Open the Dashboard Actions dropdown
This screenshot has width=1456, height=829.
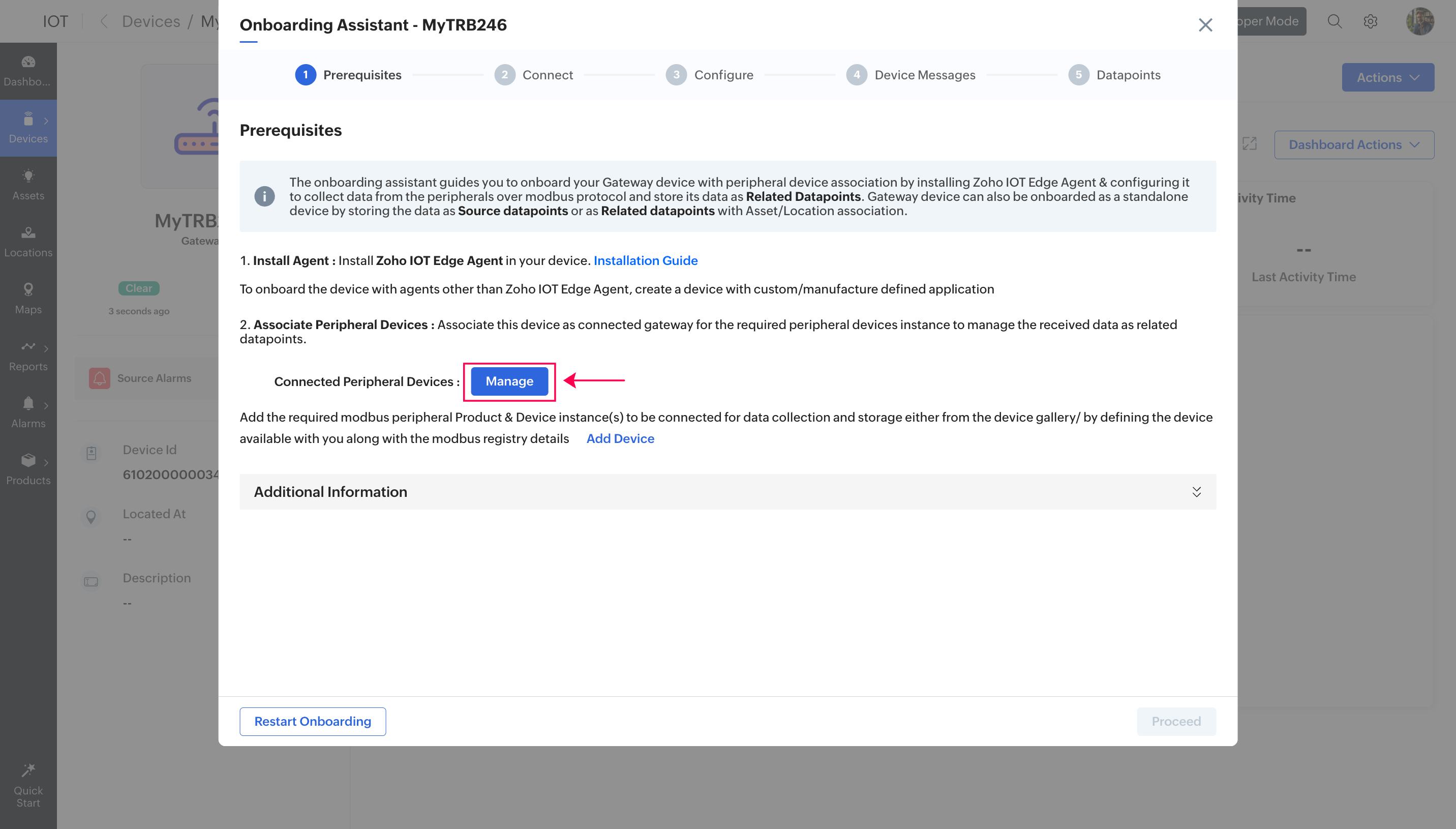(x=1354, y=144)
